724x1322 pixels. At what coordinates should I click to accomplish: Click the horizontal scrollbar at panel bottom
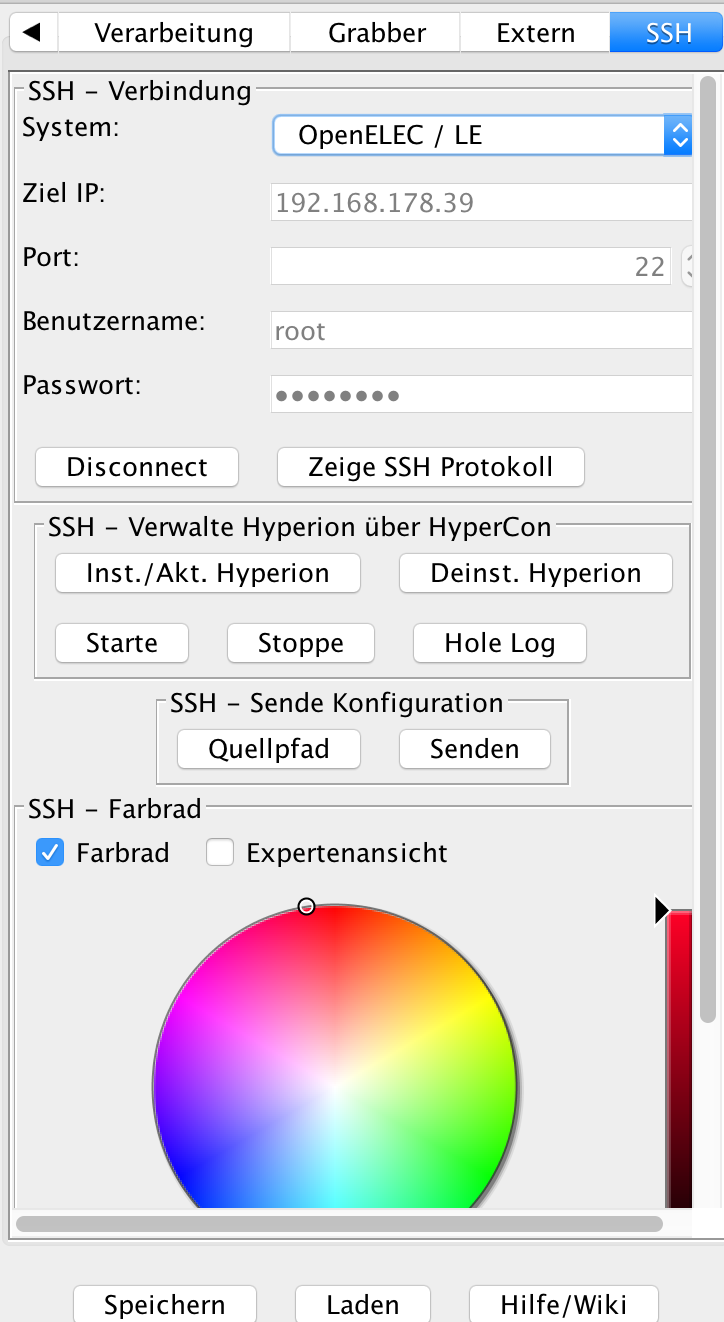[x=339, y=1223]
